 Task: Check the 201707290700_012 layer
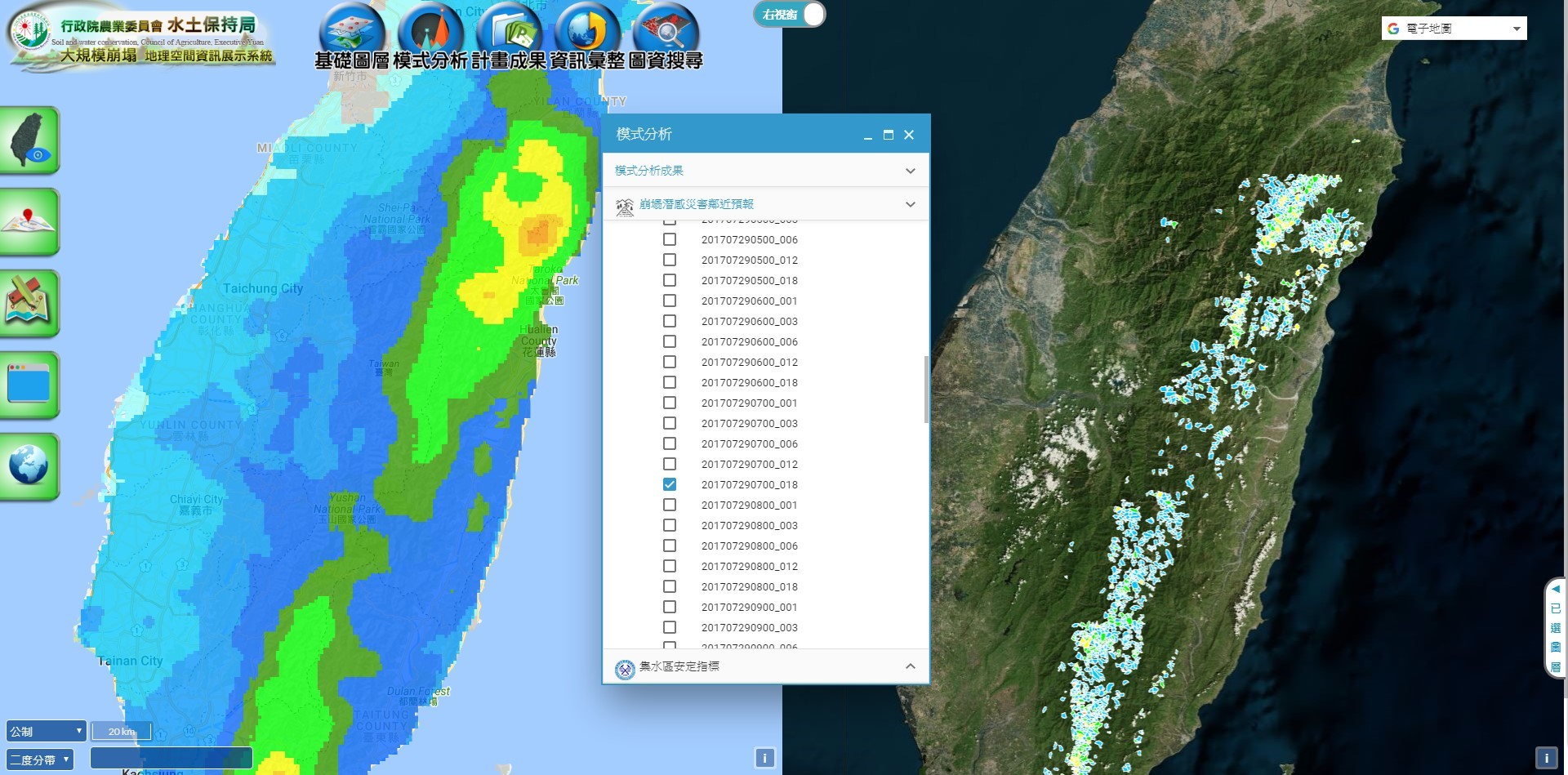click(x=670, y=464)
